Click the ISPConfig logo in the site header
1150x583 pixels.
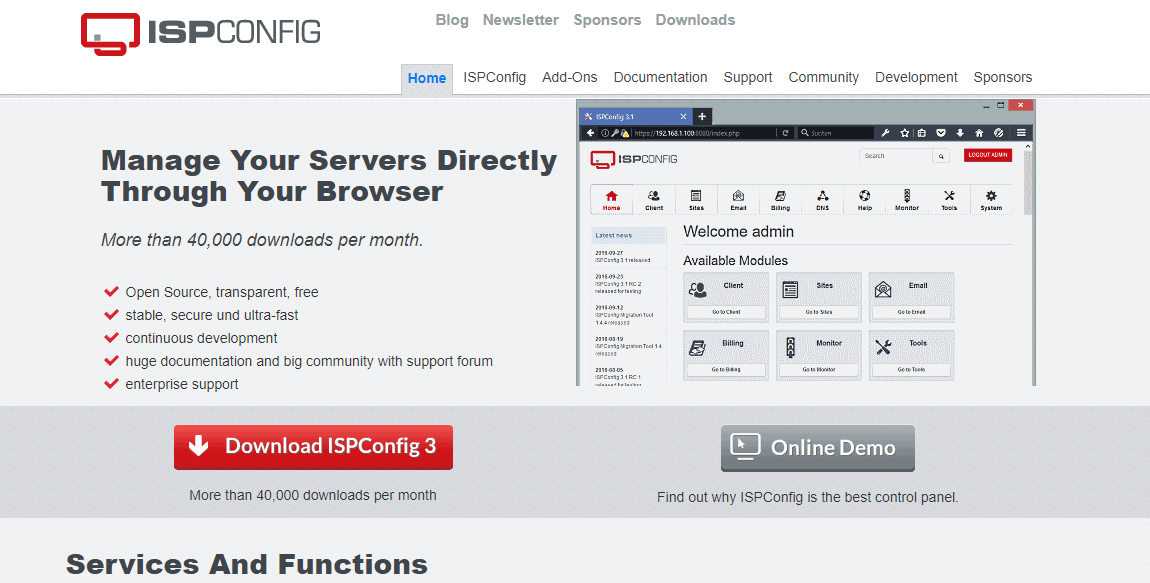(201, 33)
